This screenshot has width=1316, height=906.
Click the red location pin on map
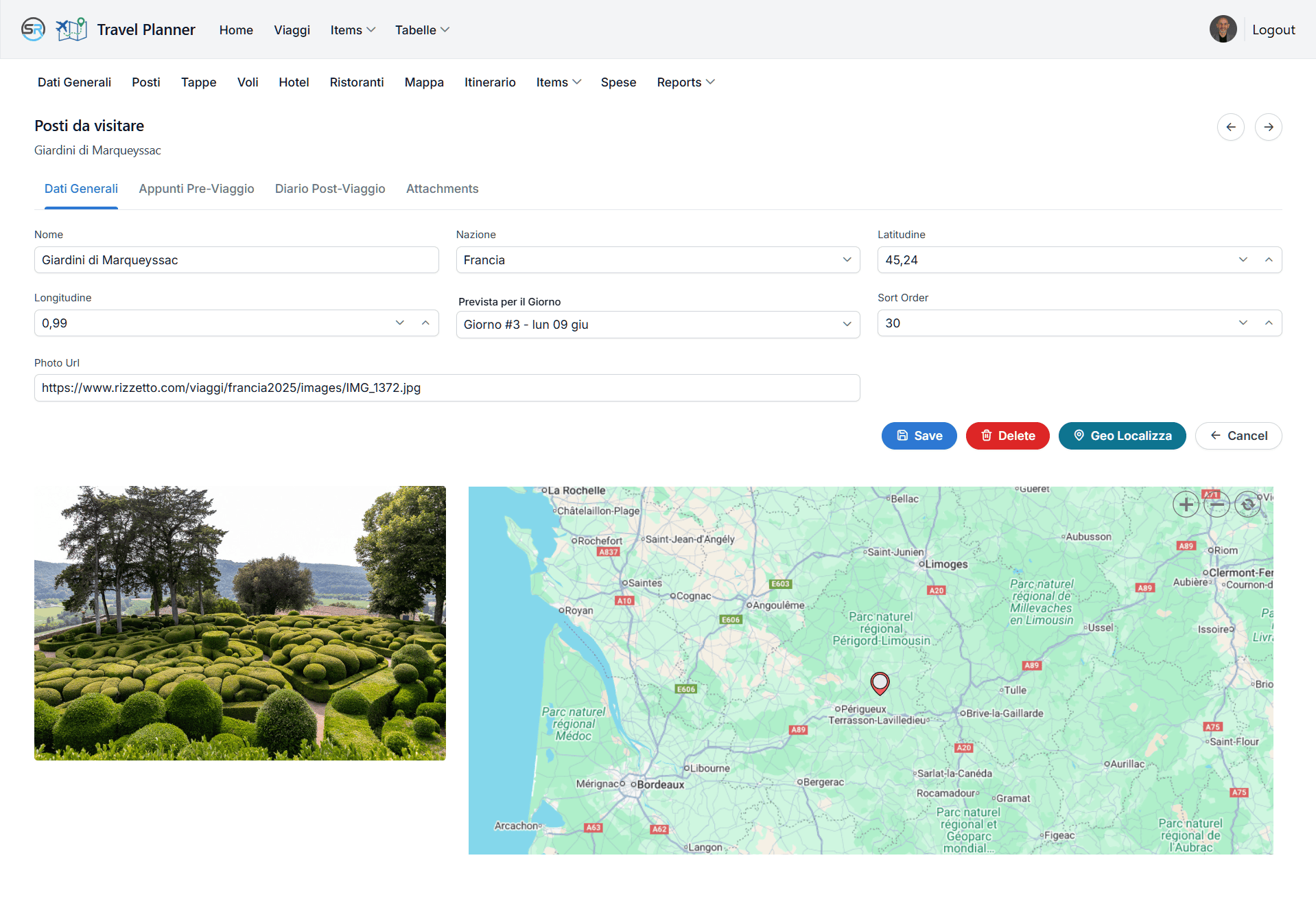pyautogui.click(x=880, y=683)
